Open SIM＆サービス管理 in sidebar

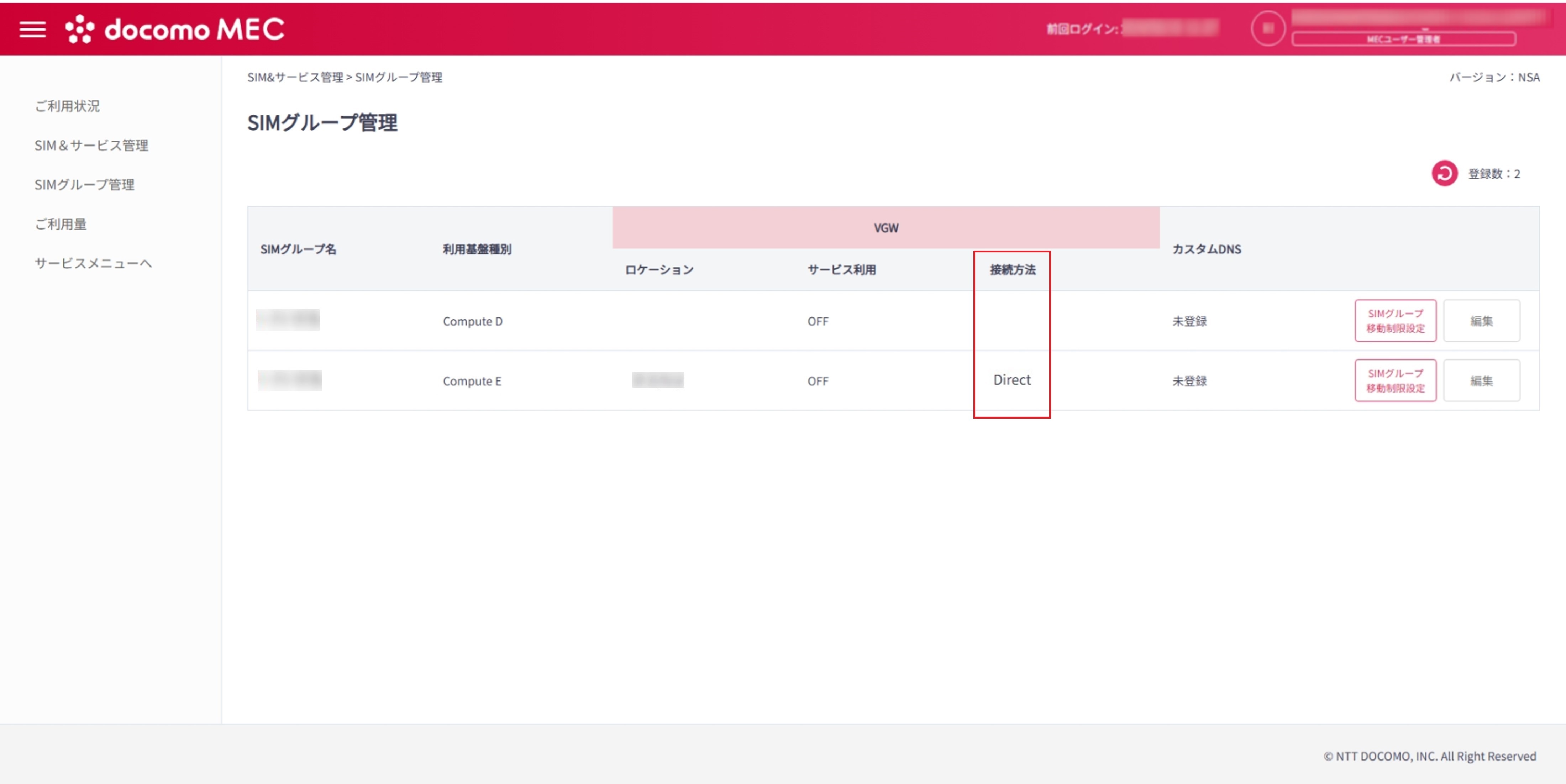click(x=91, y=145)
